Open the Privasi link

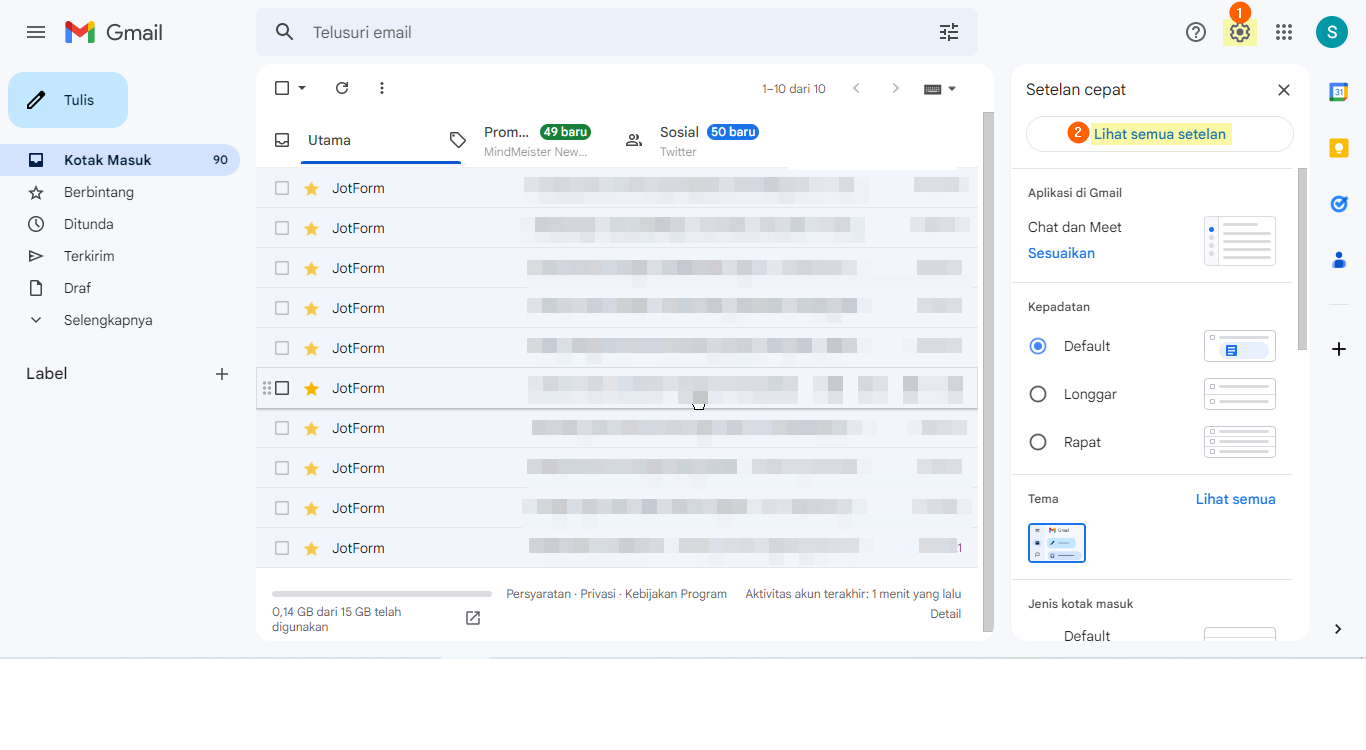[598, 594]
